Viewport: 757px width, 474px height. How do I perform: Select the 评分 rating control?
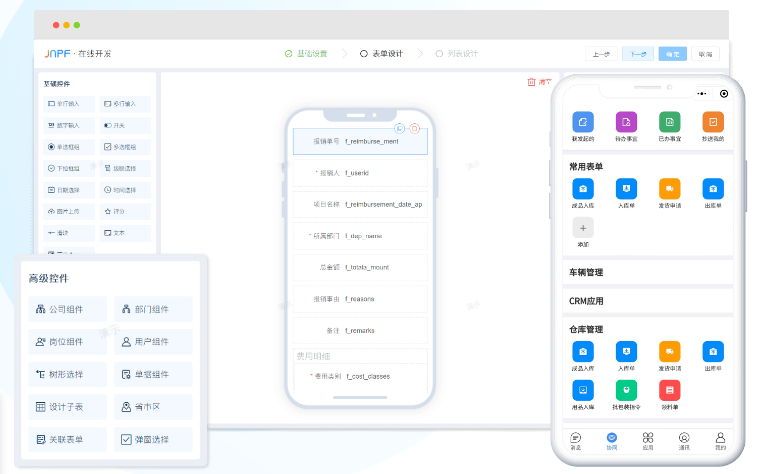pos(126,211)
